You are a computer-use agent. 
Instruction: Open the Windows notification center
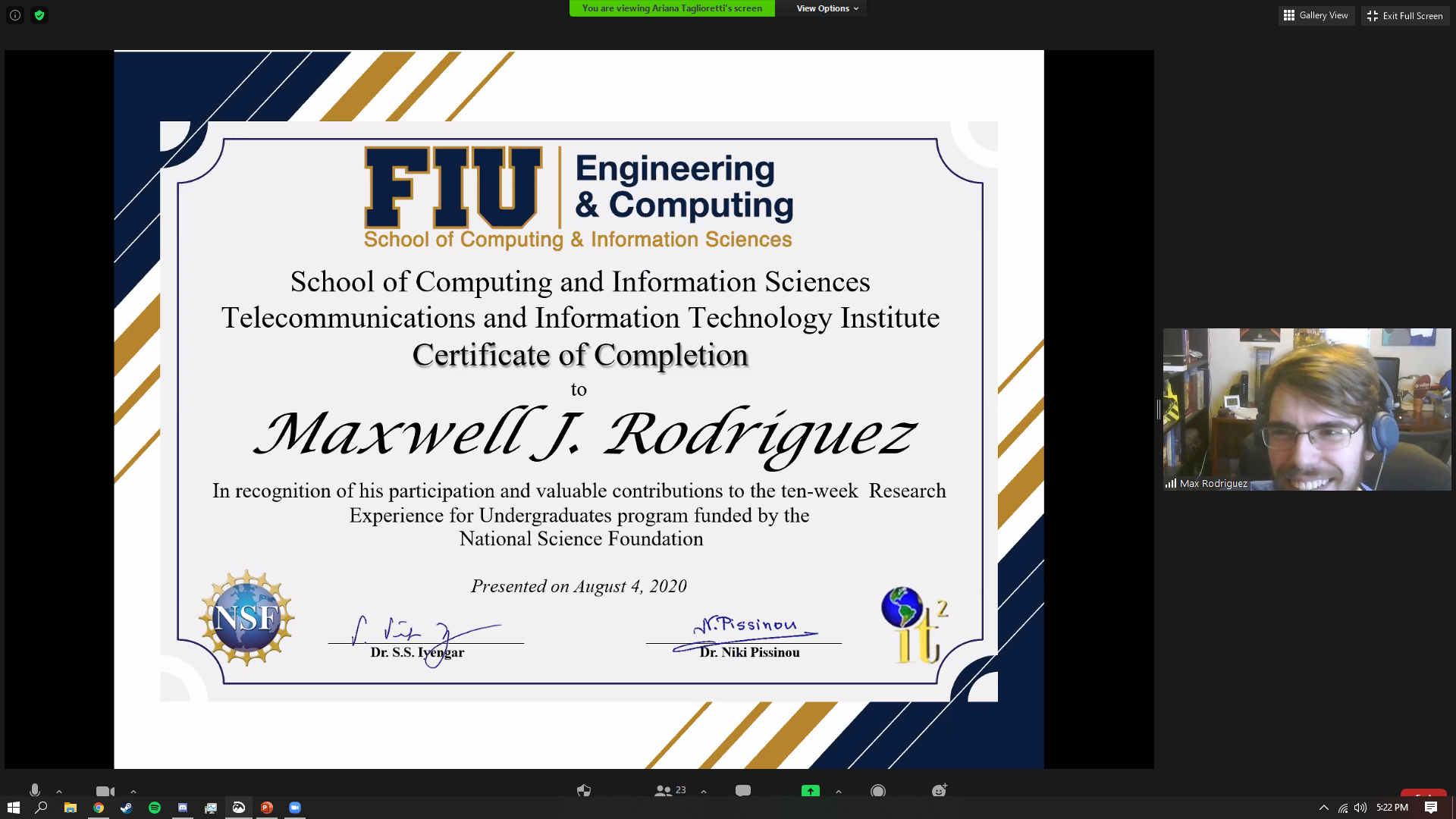coord(1430,808)
